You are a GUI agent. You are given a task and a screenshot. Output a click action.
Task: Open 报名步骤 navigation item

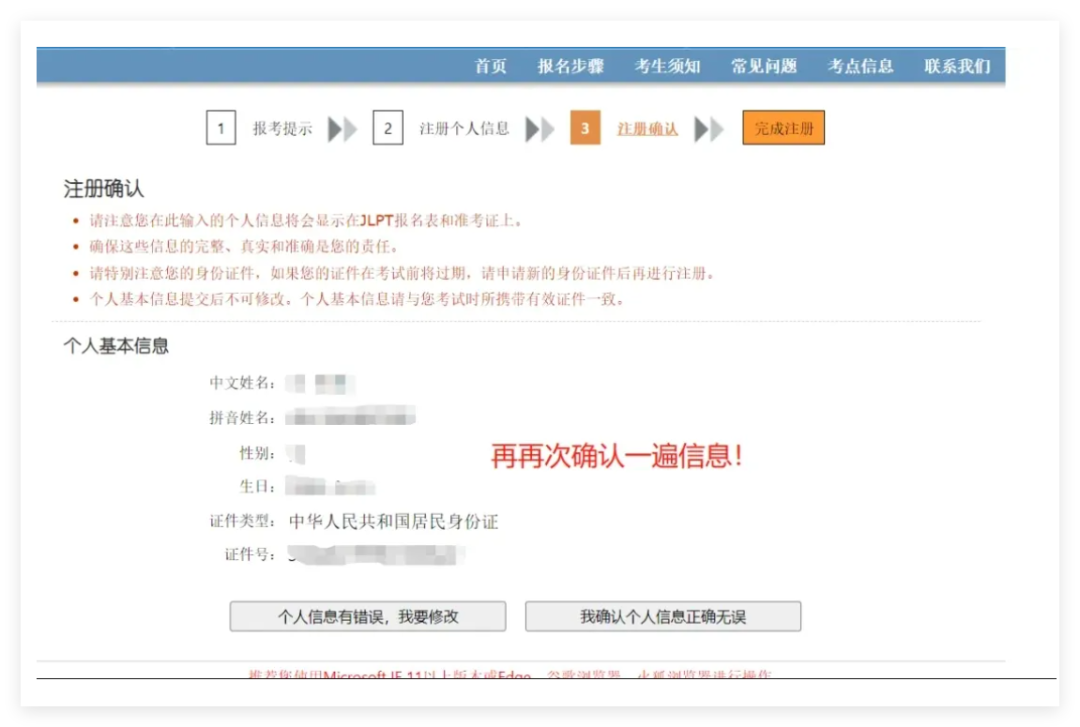(x=570, y=67)
